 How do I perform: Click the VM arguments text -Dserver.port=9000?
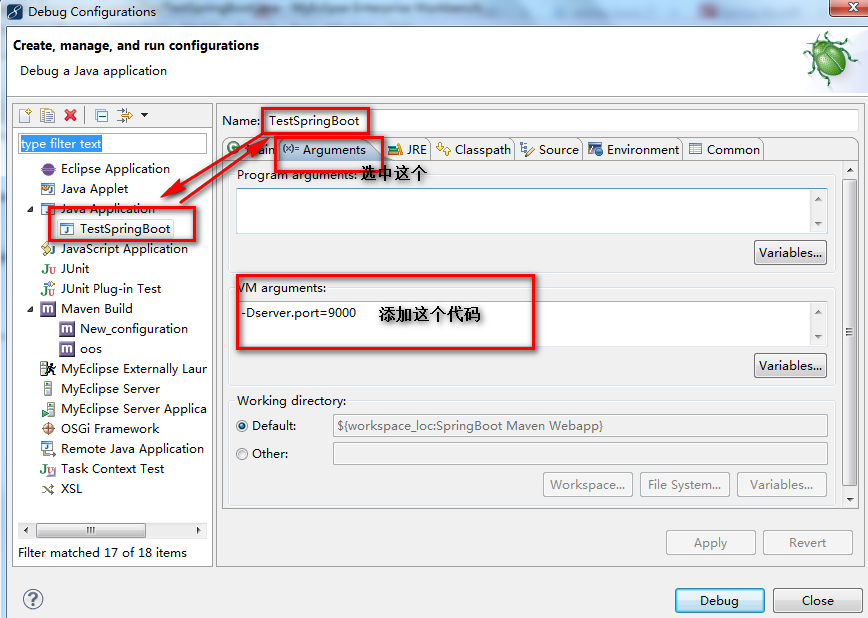click(299, 313)
